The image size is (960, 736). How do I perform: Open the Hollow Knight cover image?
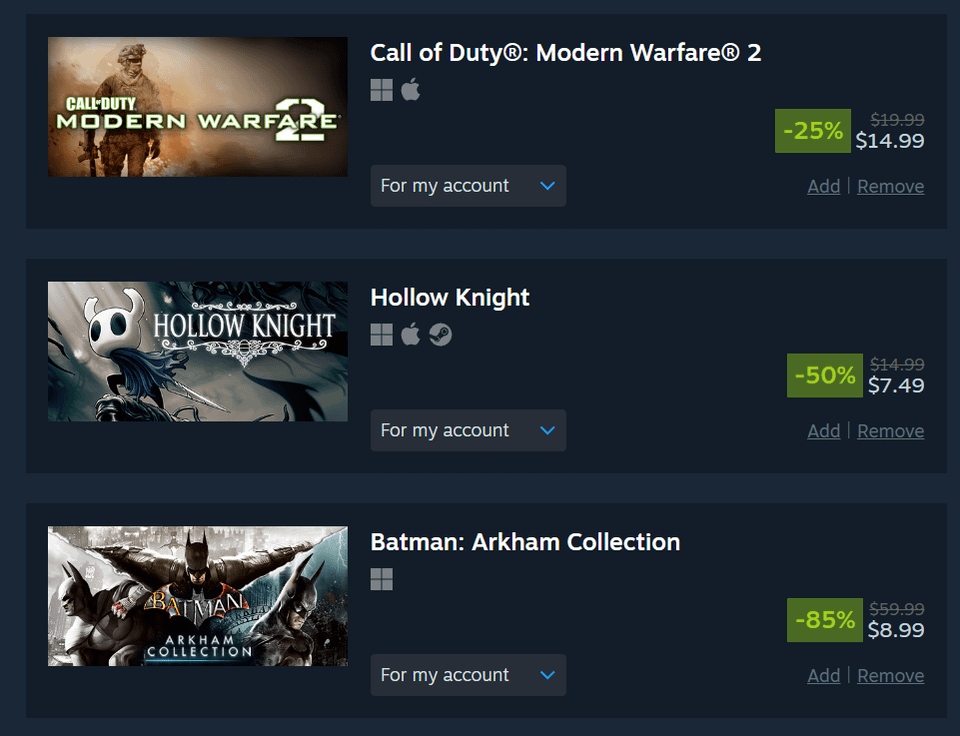198,351
